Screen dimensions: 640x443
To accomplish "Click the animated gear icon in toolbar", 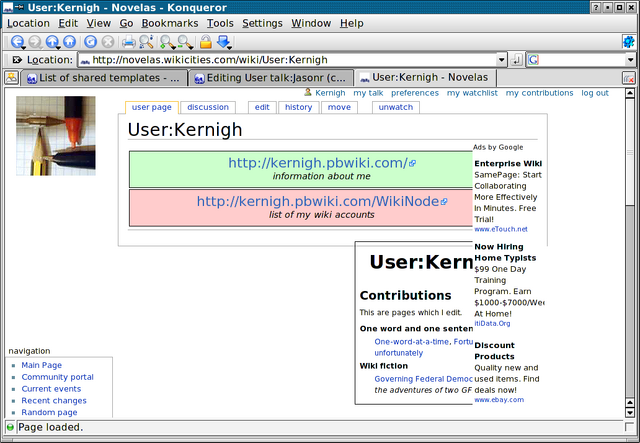I will [629, 41].
